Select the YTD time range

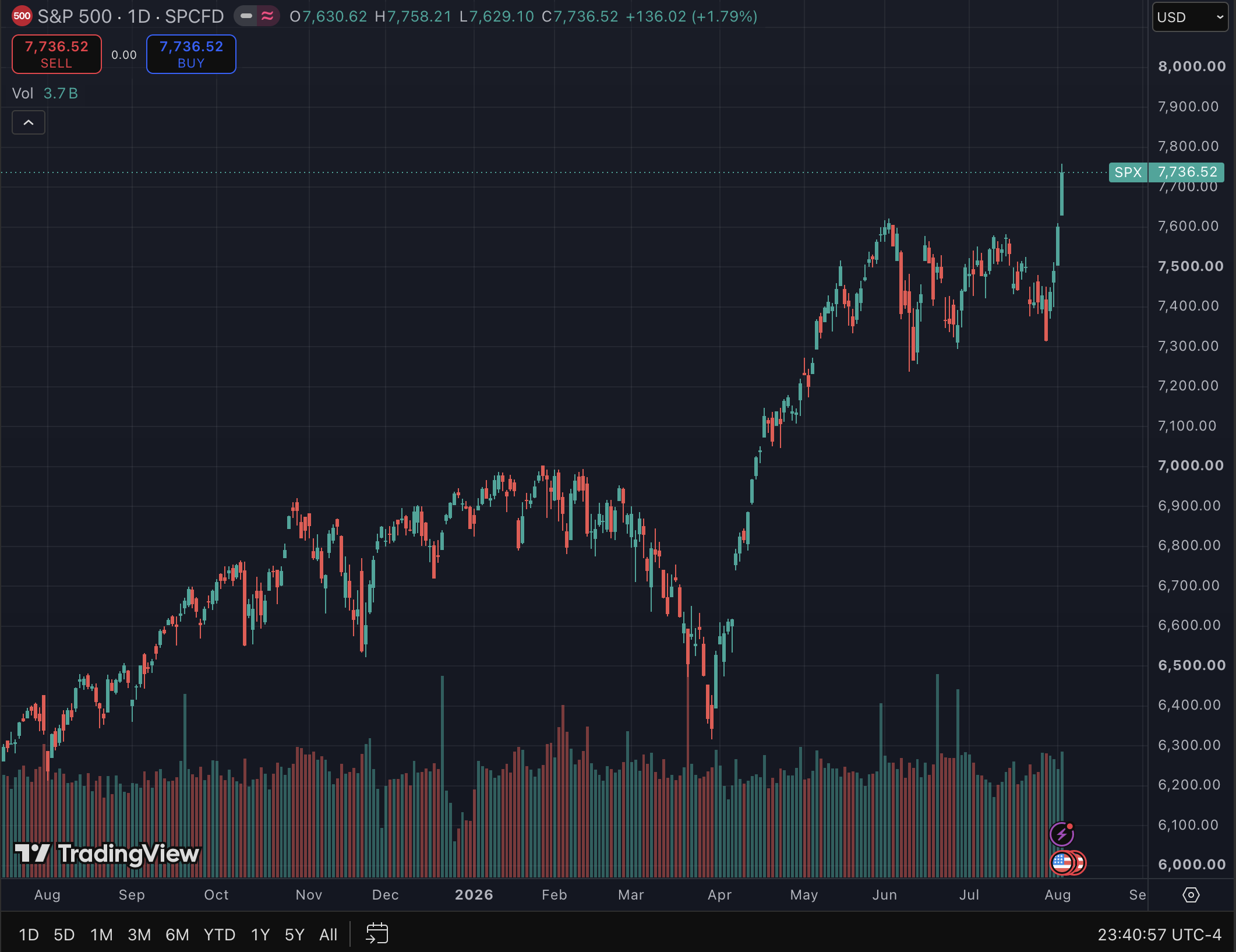[x=220, y=935]
